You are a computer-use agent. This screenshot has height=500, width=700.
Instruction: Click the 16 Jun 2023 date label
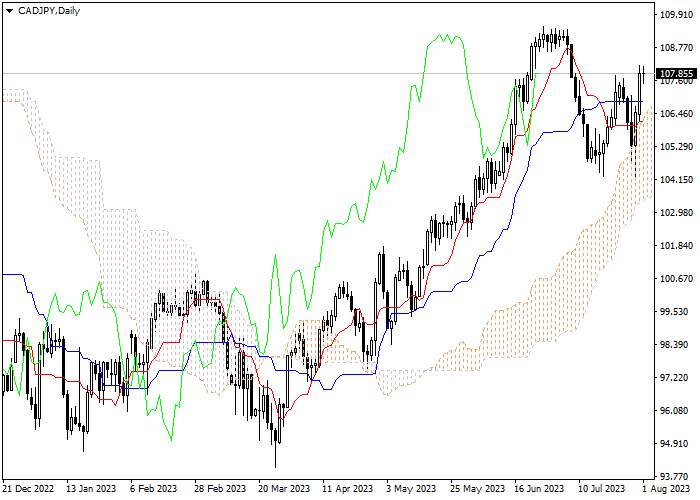(539, 488)
